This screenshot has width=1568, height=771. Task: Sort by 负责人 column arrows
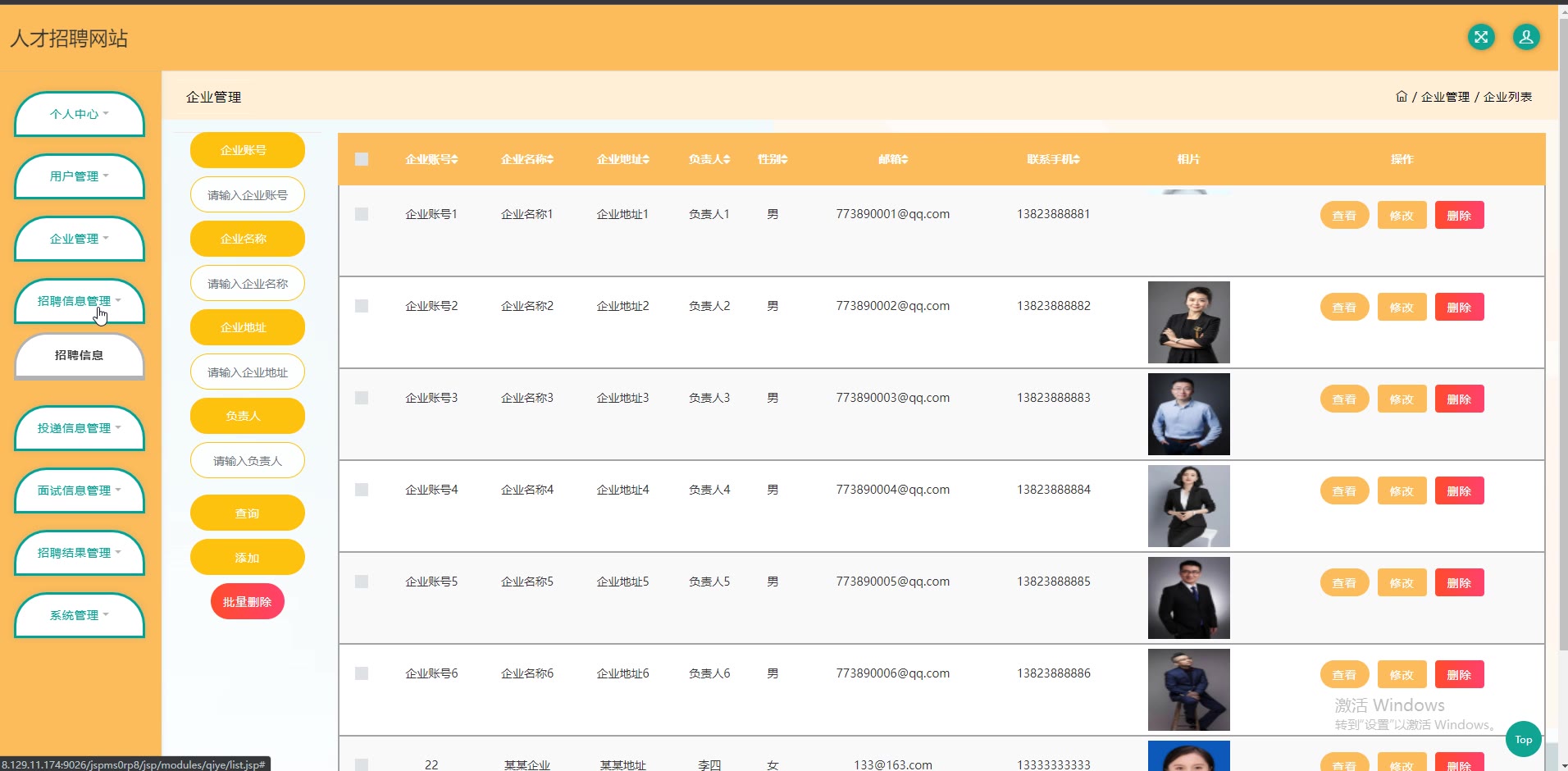coord(727,159)
